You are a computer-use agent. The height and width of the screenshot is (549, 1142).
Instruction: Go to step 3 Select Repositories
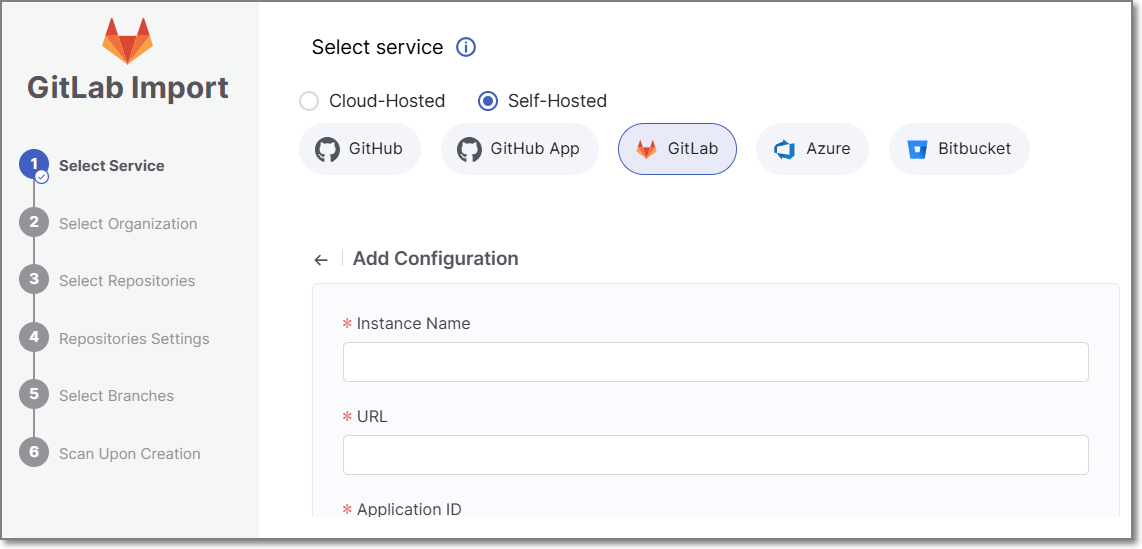click(127, 281)
